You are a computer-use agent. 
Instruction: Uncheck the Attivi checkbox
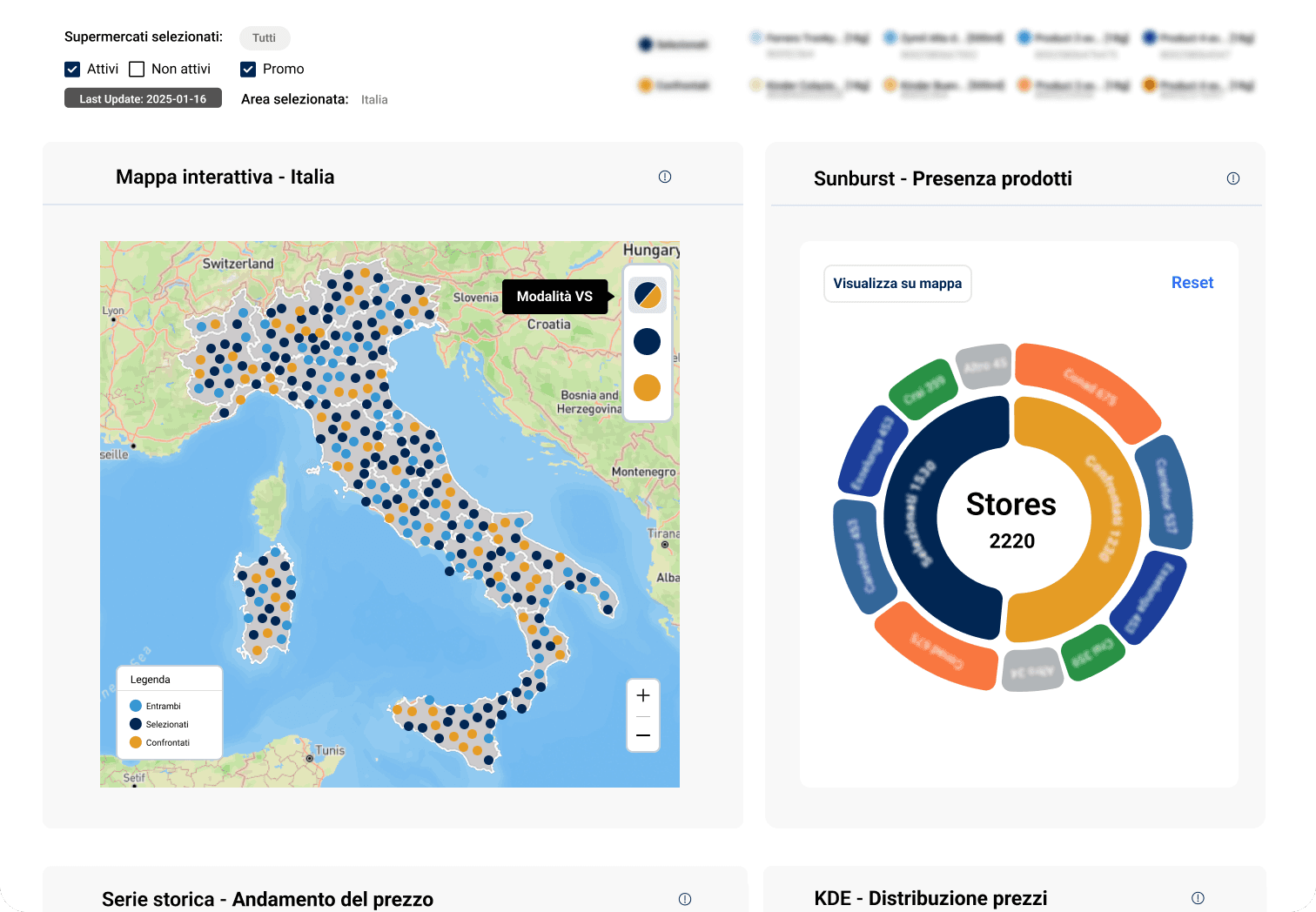click(72, 69)
